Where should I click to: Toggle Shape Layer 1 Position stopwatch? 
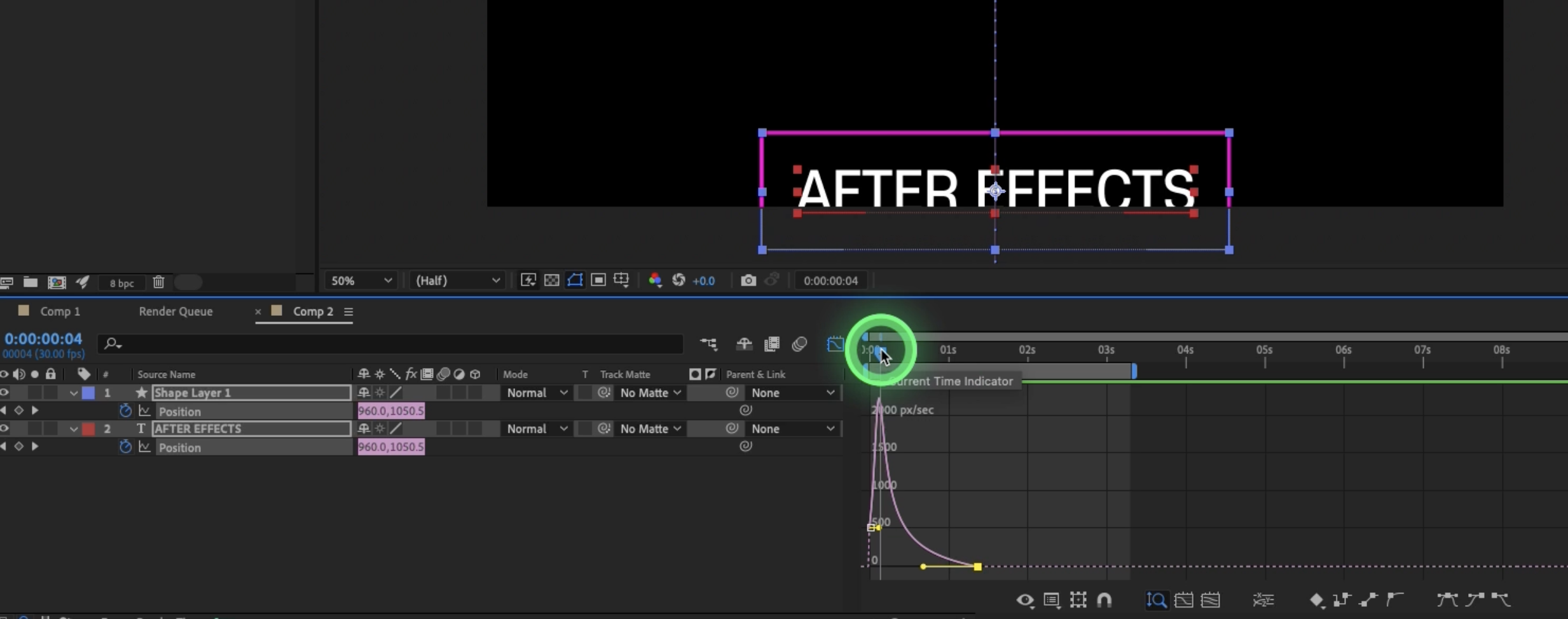pos(125,411)
